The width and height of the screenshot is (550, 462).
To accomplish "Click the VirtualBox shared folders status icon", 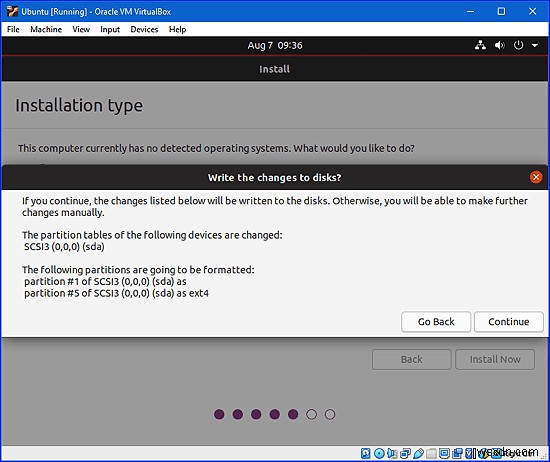I will pyautogui.click(x=431, y=453).
